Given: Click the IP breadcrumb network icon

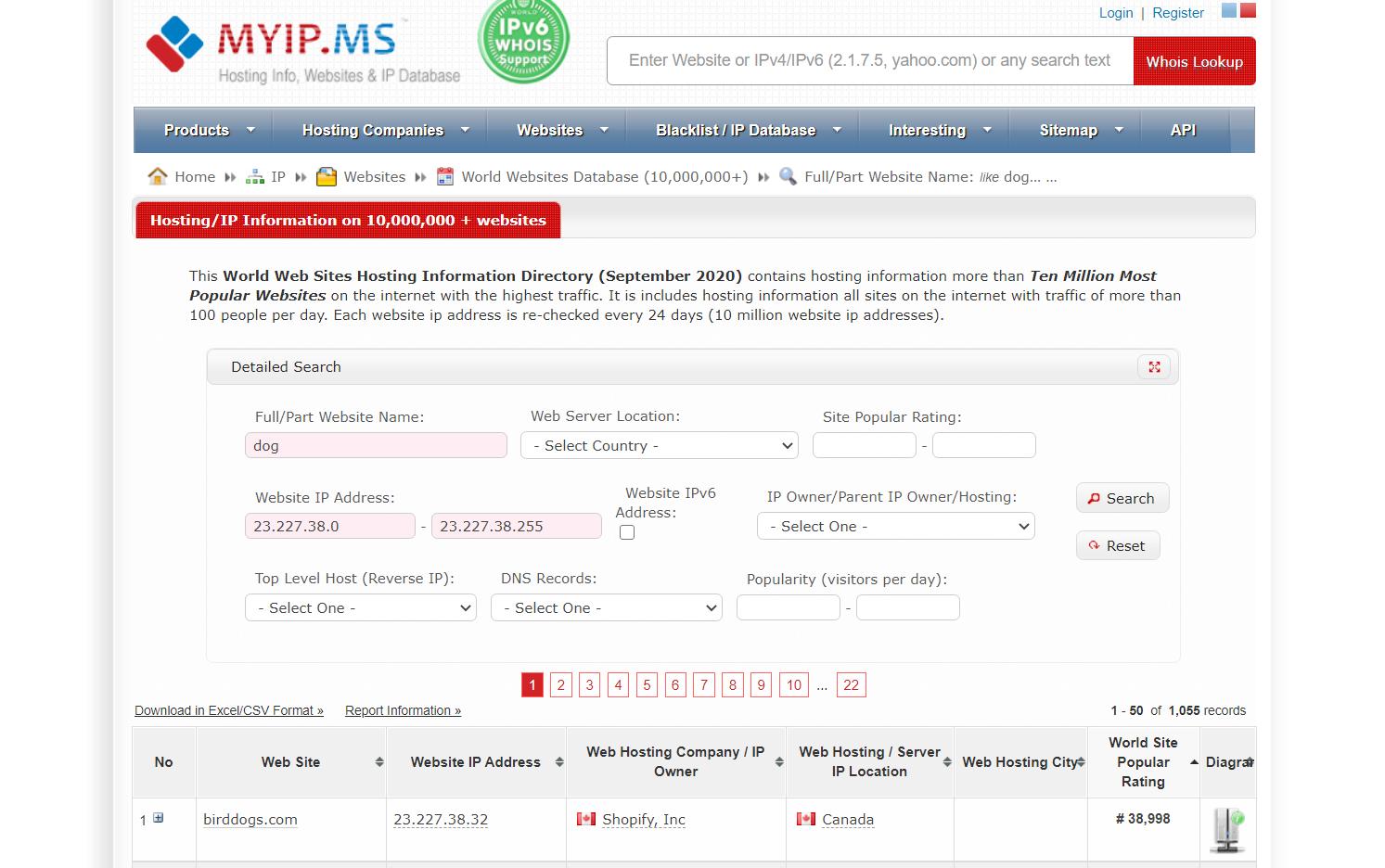Looking at the screenshot, I should point(255,176).
